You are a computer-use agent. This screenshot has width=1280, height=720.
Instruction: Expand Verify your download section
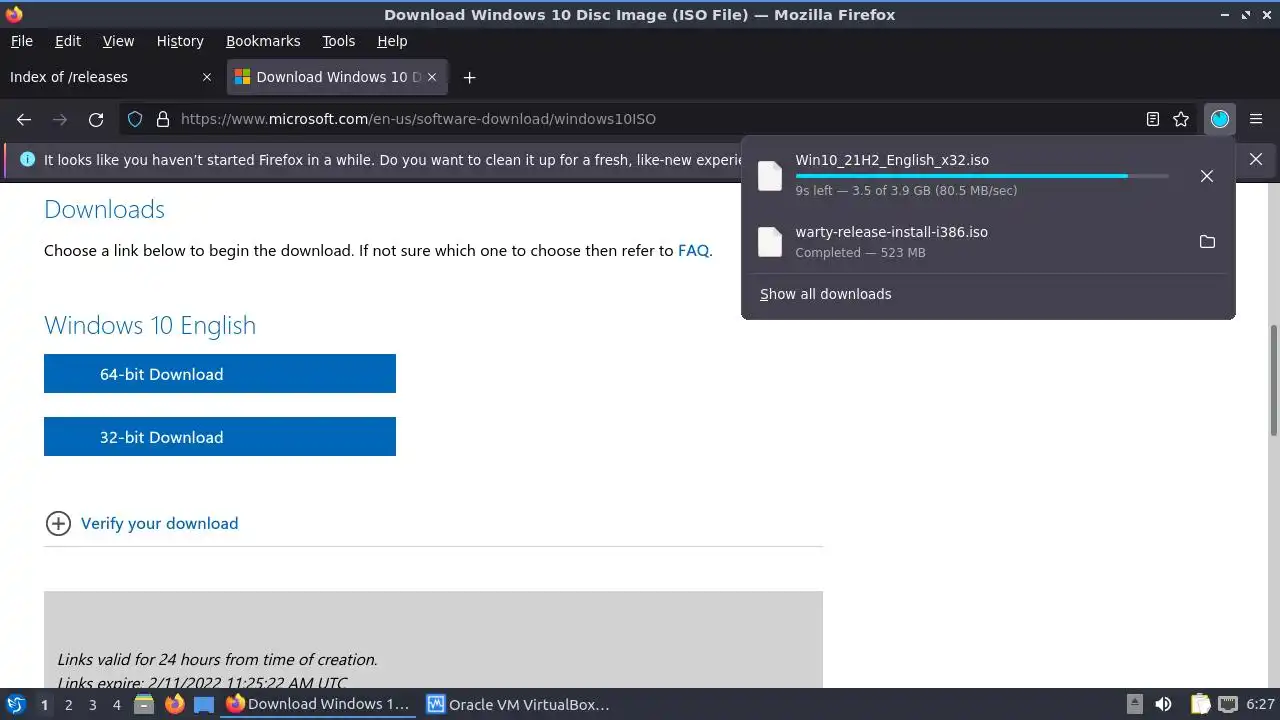(x=141, y=523)
